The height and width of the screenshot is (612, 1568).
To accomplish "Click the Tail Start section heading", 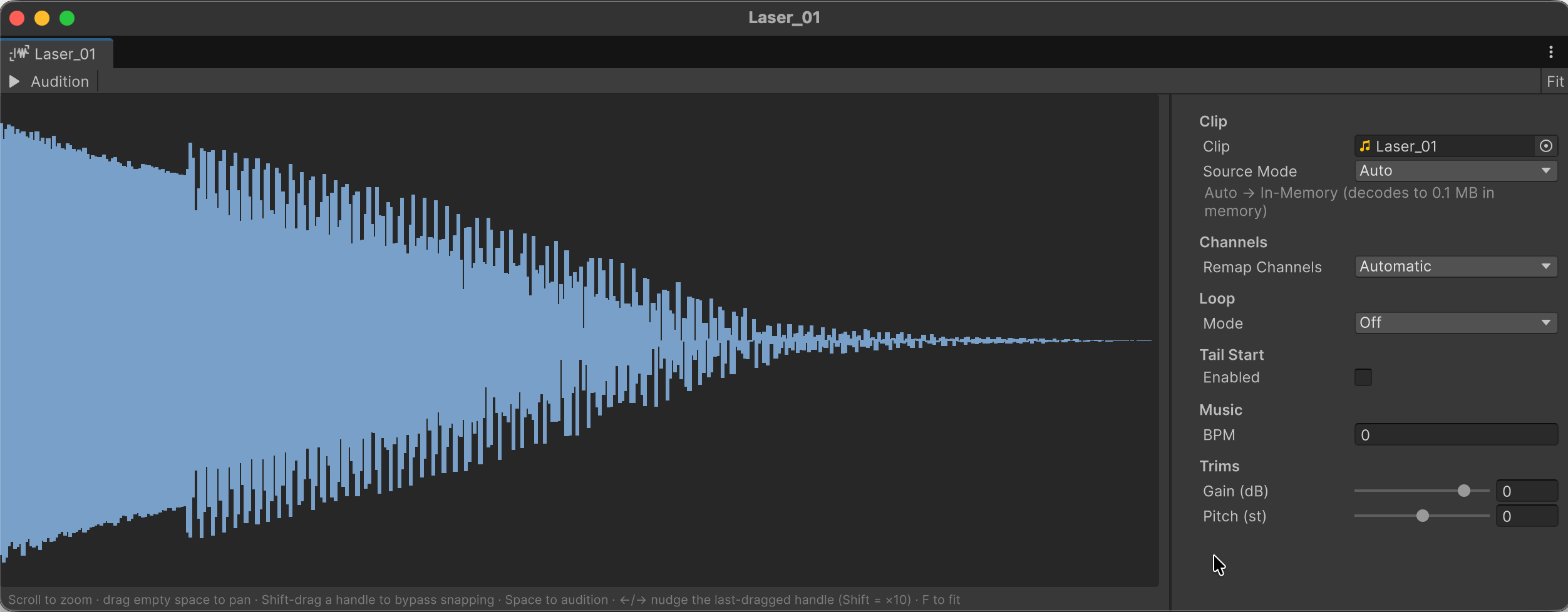I will click(x=1231, y=355).
